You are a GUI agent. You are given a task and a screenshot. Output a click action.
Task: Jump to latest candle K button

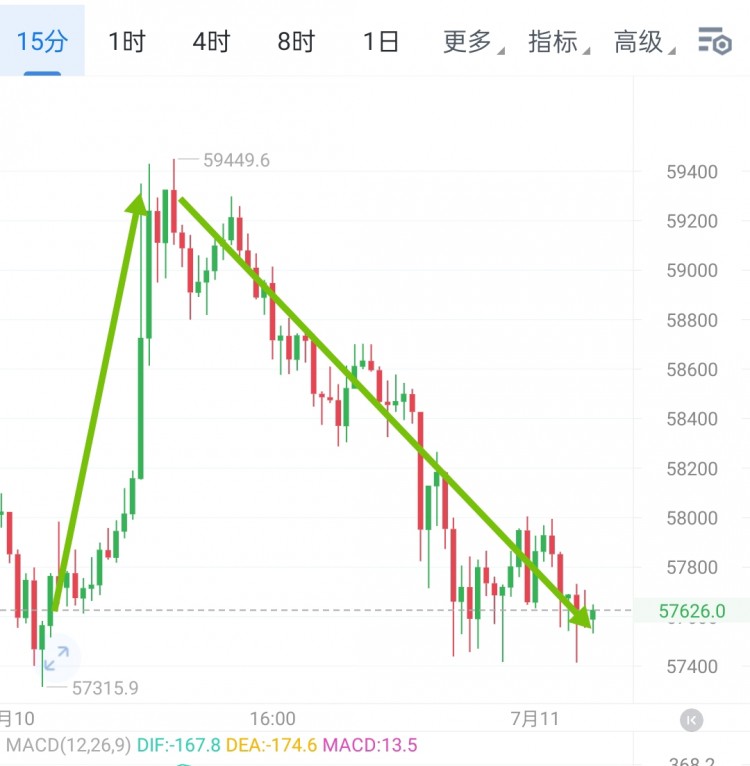(691, 720)
